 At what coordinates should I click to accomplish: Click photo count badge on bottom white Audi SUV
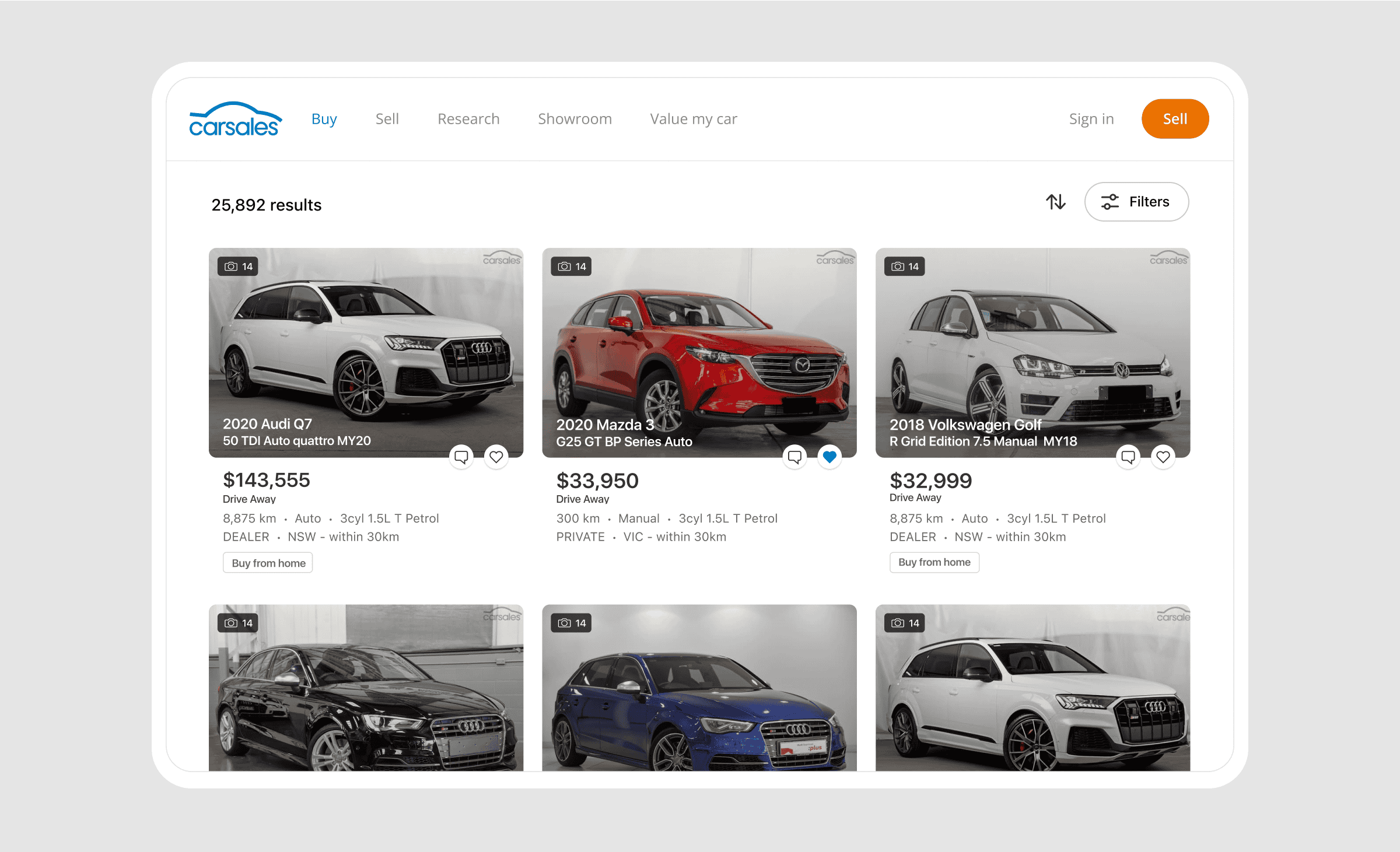(905, 623)
